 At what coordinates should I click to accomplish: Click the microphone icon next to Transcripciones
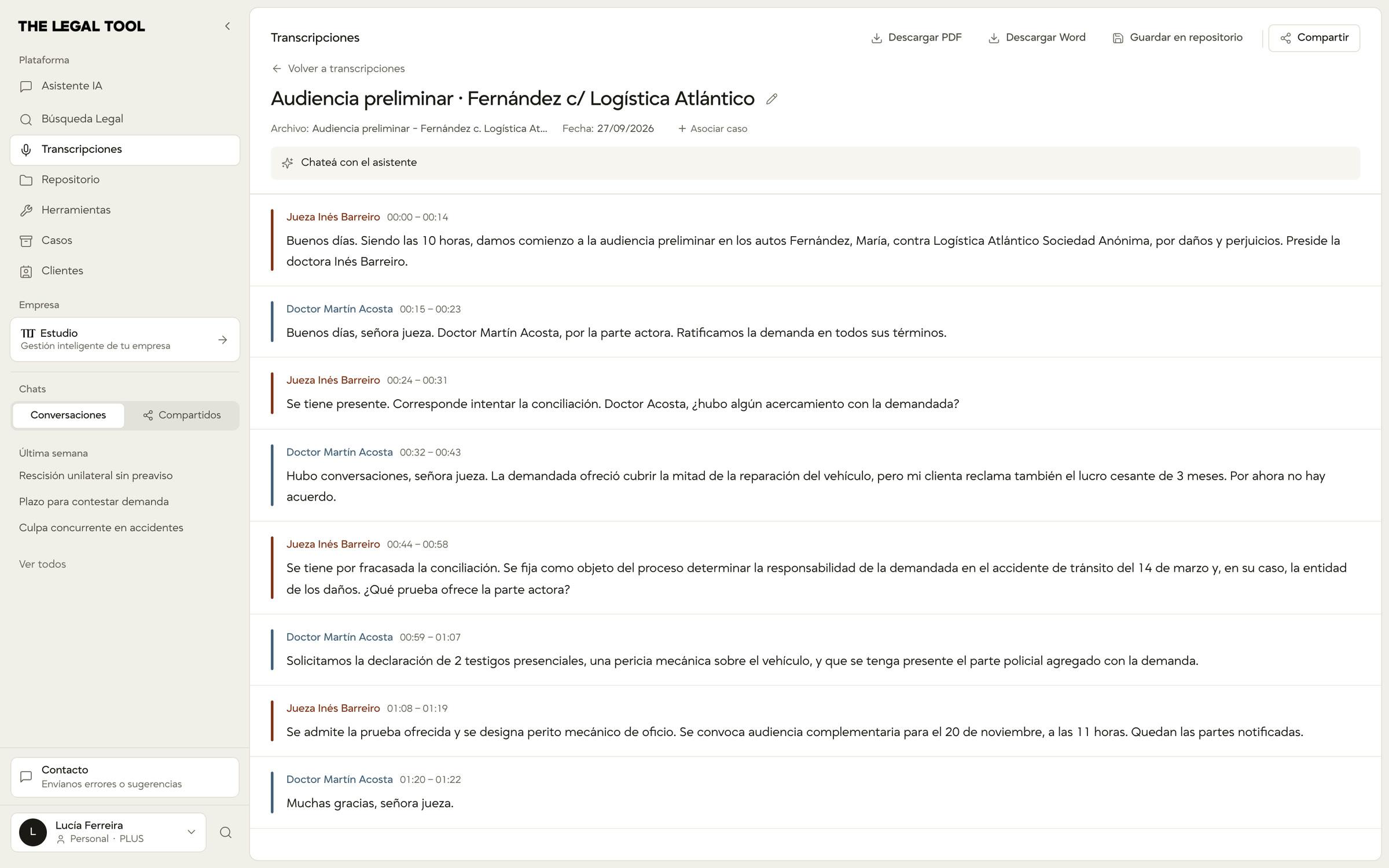[x=26, y=150]
